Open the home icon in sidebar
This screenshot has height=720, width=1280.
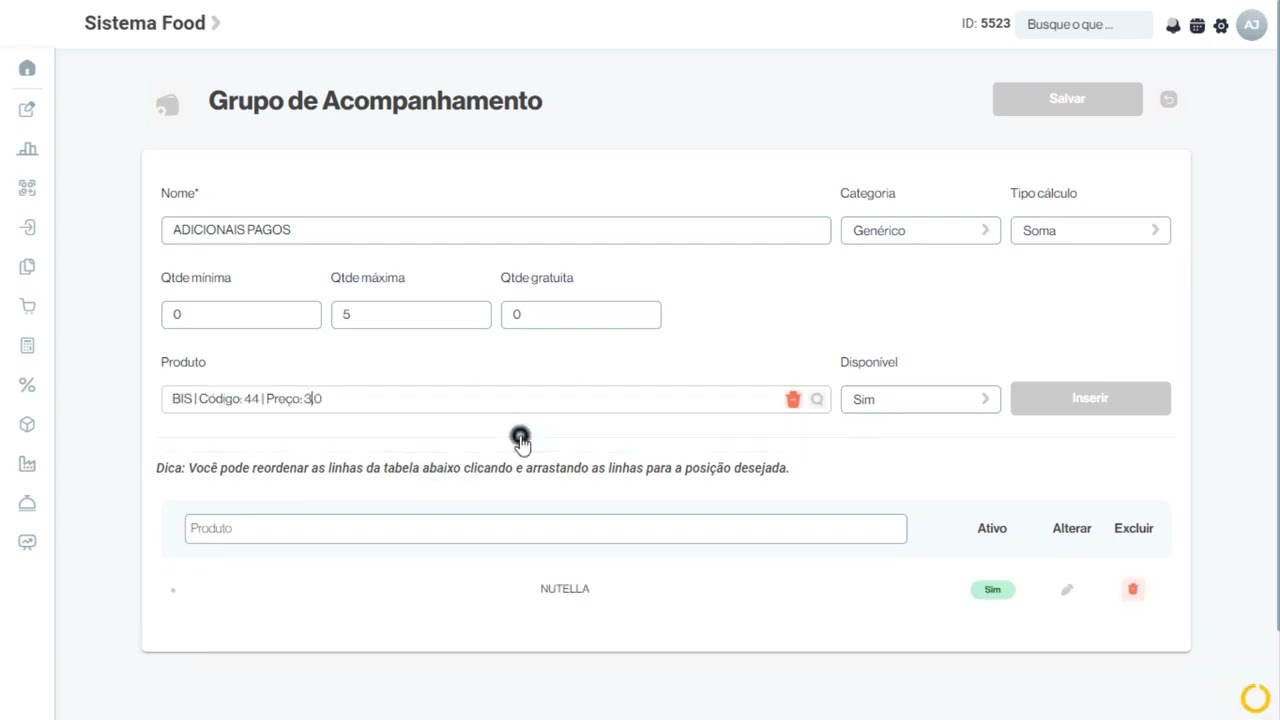tap(27, 68)
